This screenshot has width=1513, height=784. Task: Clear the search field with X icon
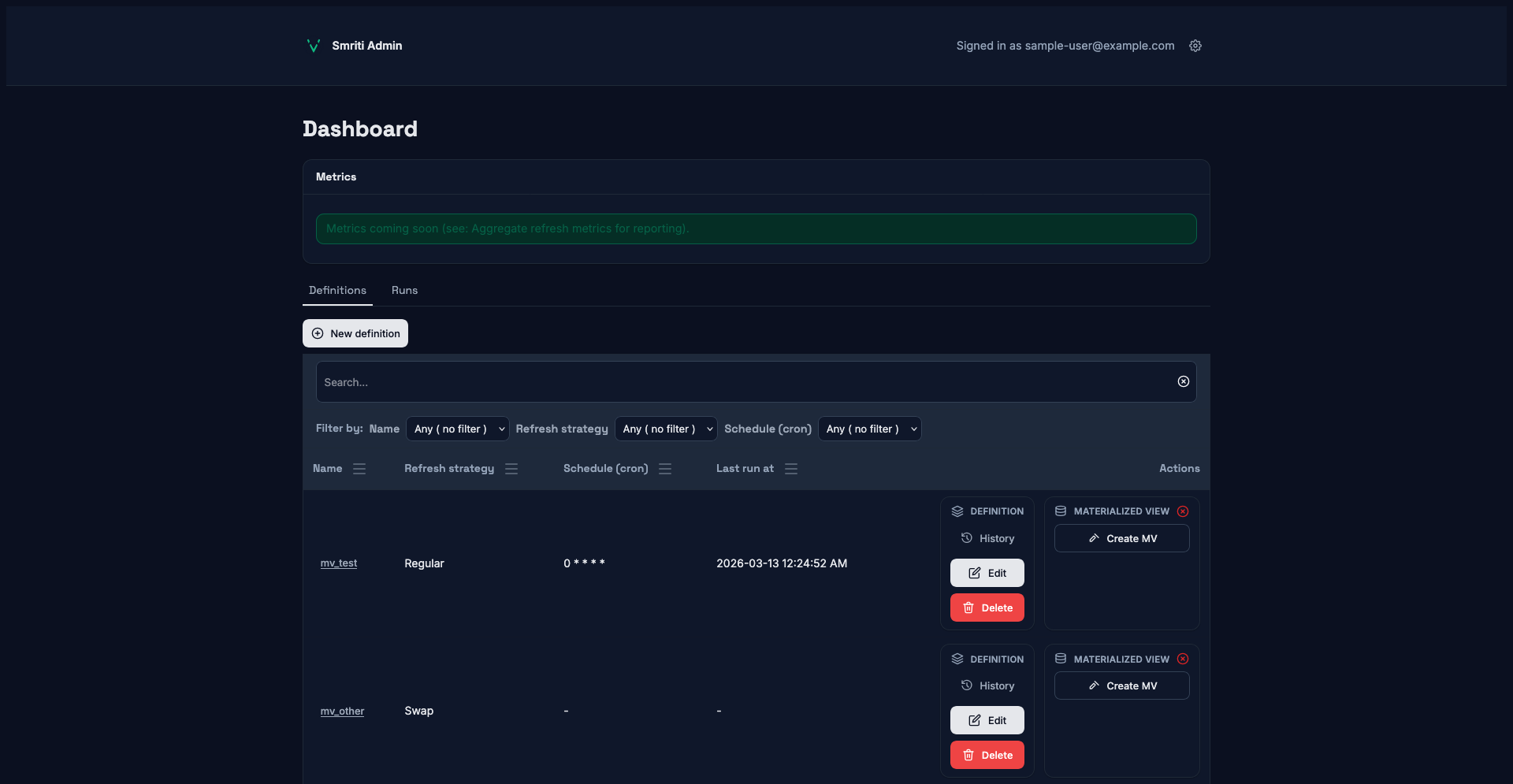pyautogui.click(x=1183, y=381)
